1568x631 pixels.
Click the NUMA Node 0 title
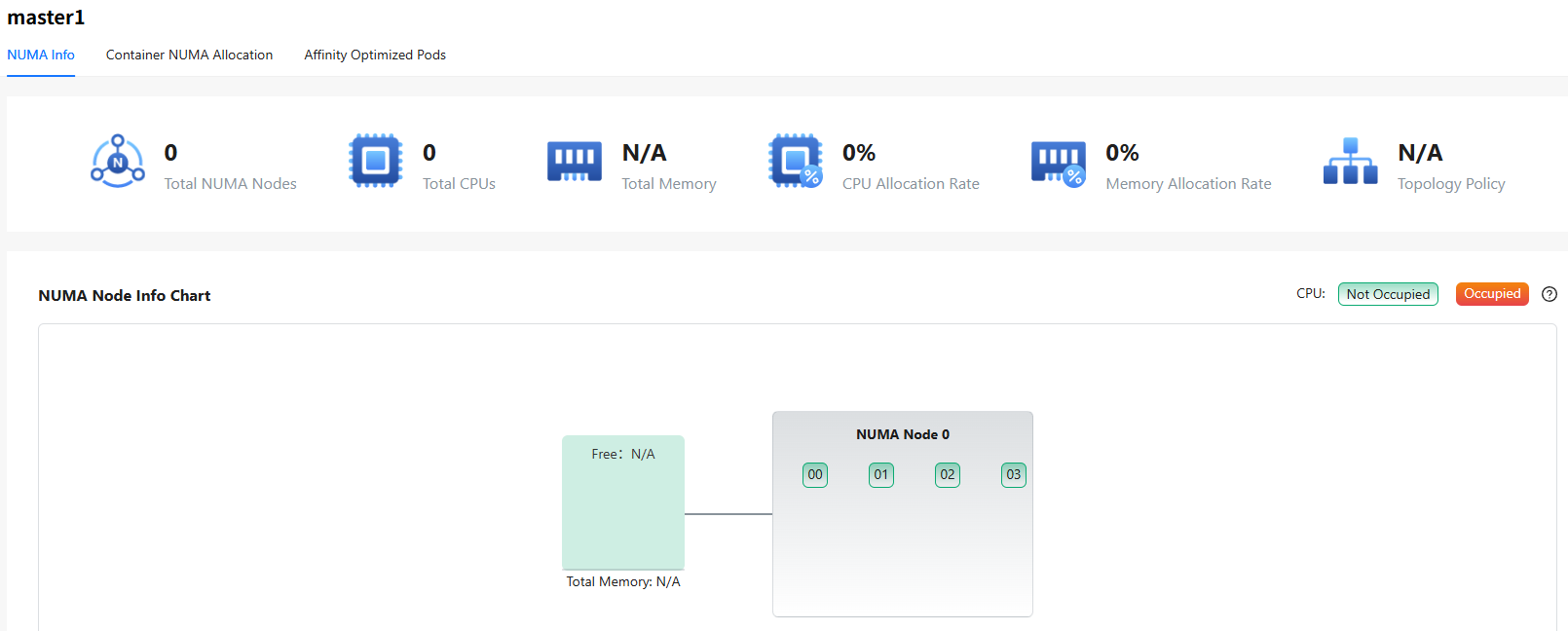coord(903,434)
